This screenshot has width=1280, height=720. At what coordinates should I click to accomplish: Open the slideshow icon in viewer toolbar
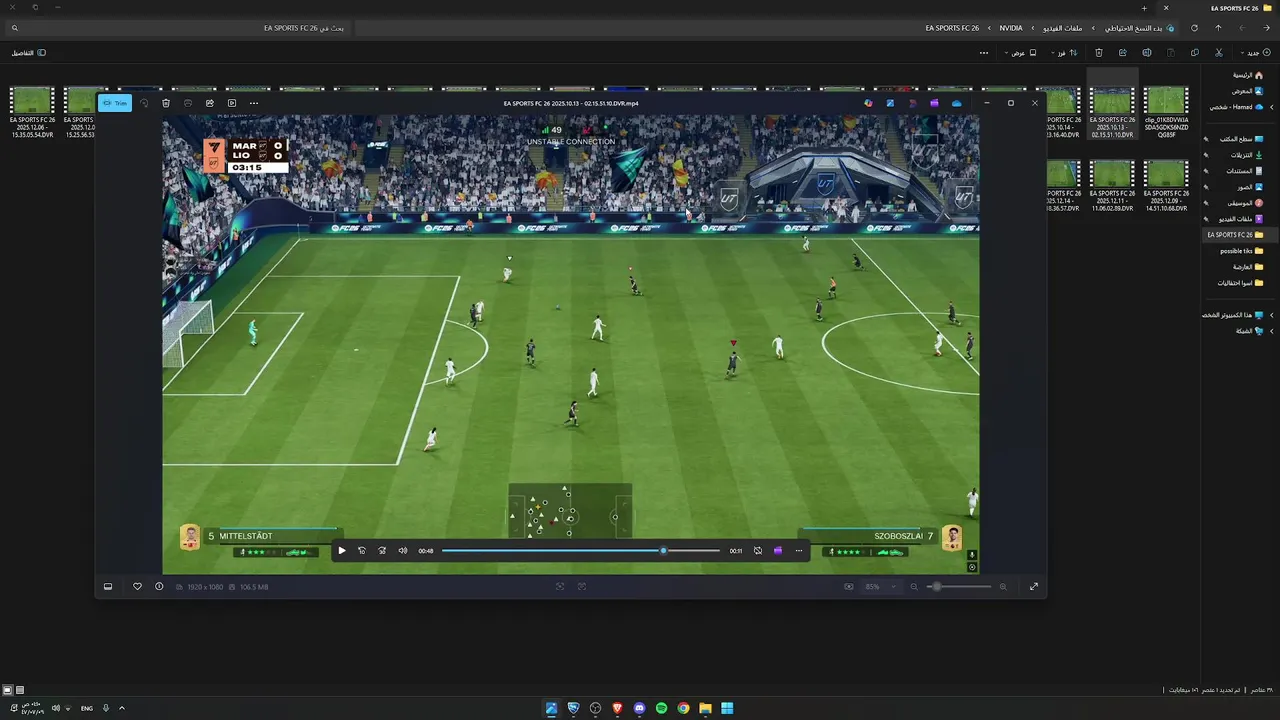[x=232, y=103]
